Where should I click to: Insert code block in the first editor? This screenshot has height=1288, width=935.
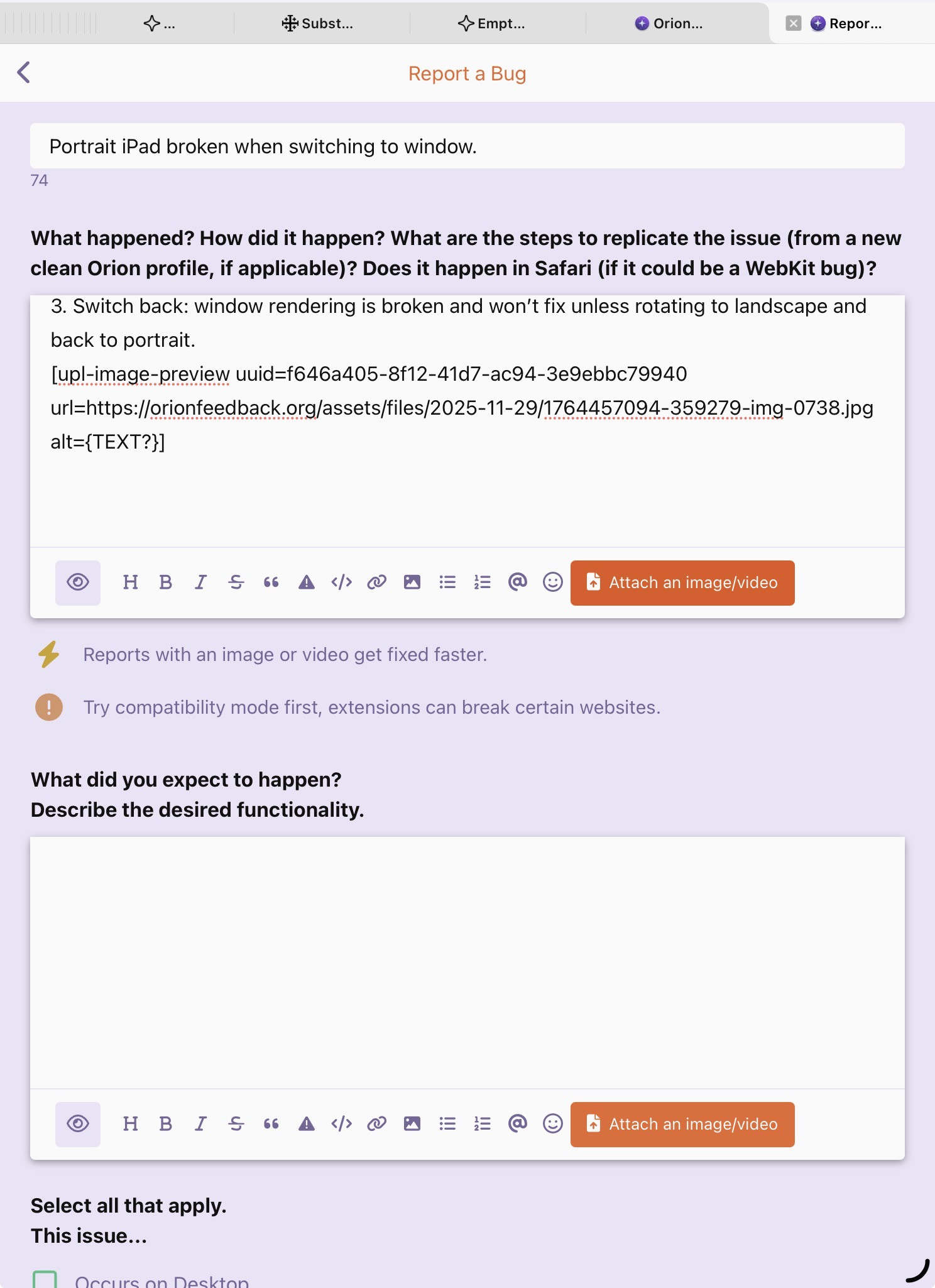click(x=341, y=582)
